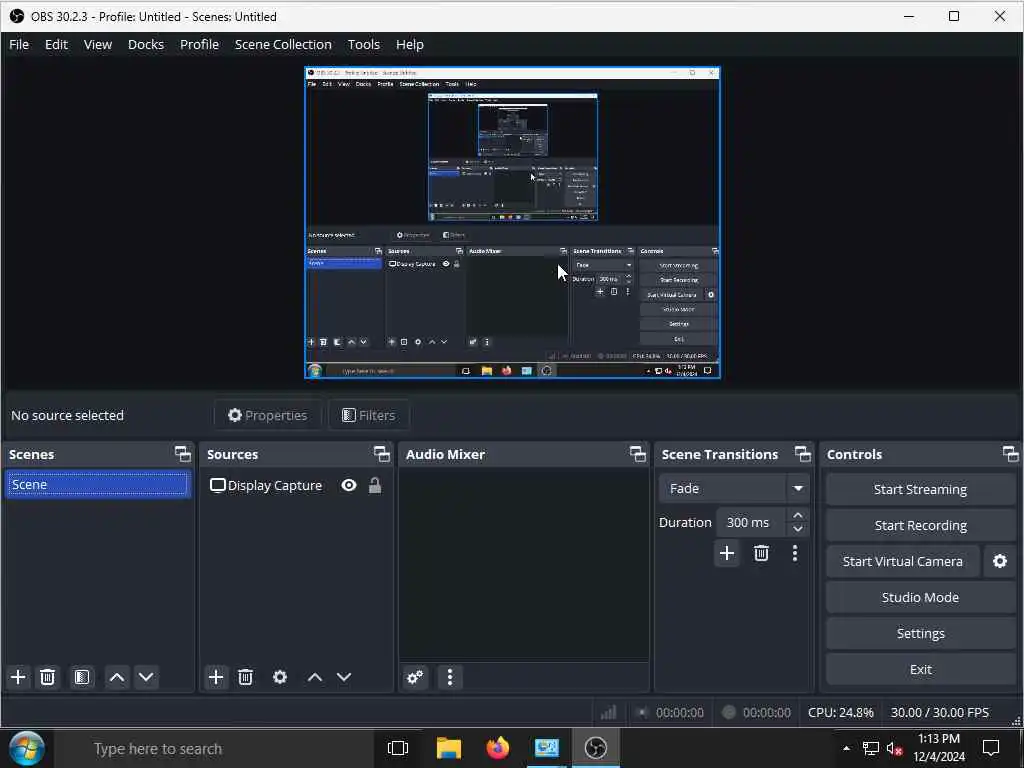Open Firefox from the taskbar
Screen dimensions: 1024x768
tap(498, 748)
